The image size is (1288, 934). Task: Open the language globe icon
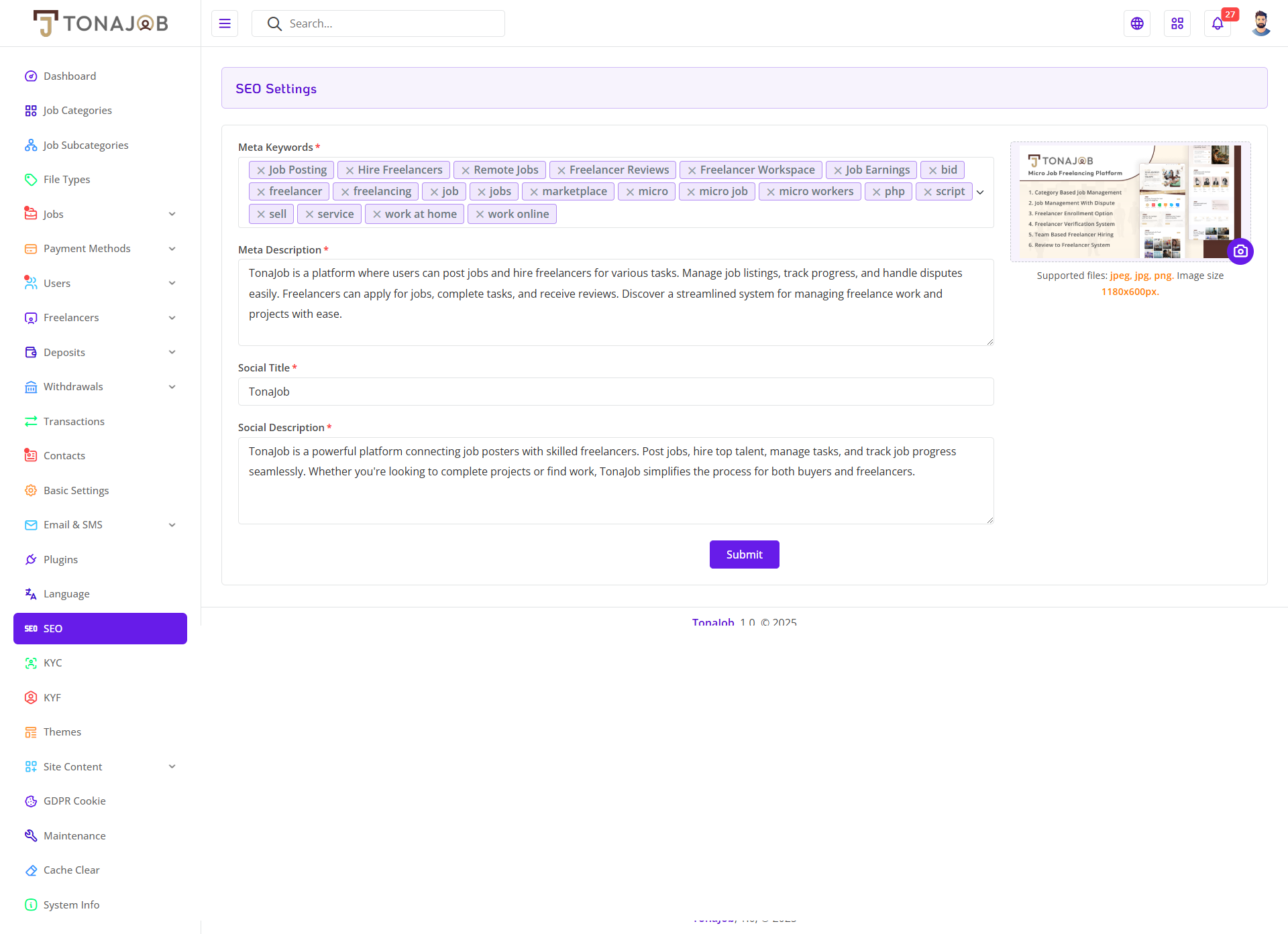[x=1137, y=23]
